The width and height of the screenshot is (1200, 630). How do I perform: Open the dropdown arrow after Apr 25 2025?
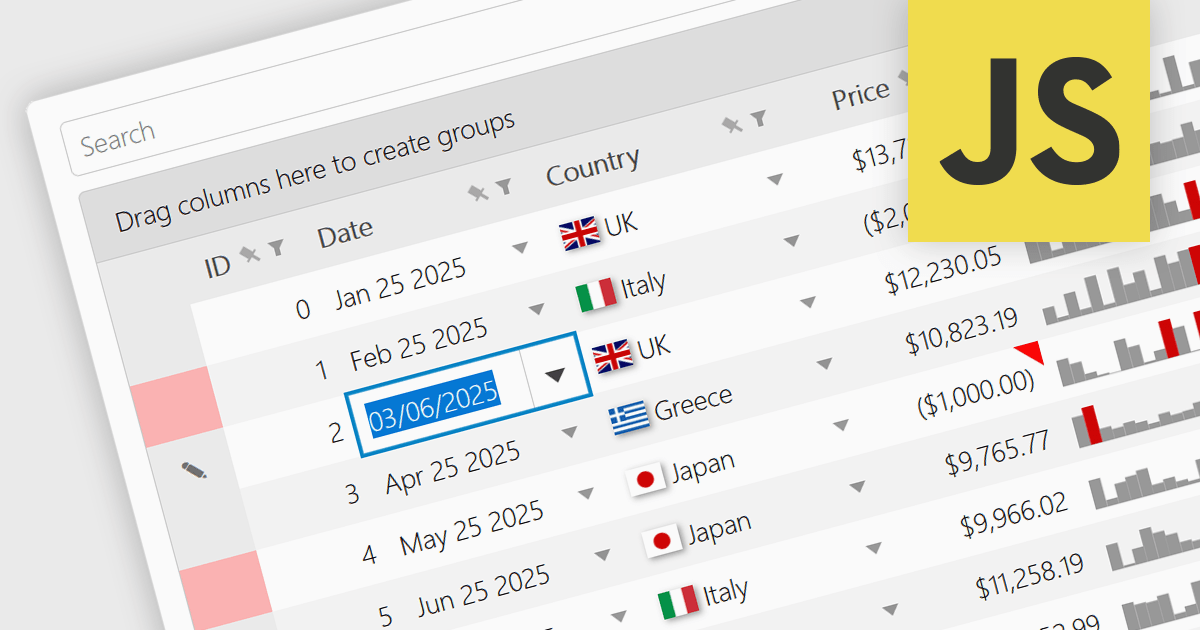click(569, 432)
